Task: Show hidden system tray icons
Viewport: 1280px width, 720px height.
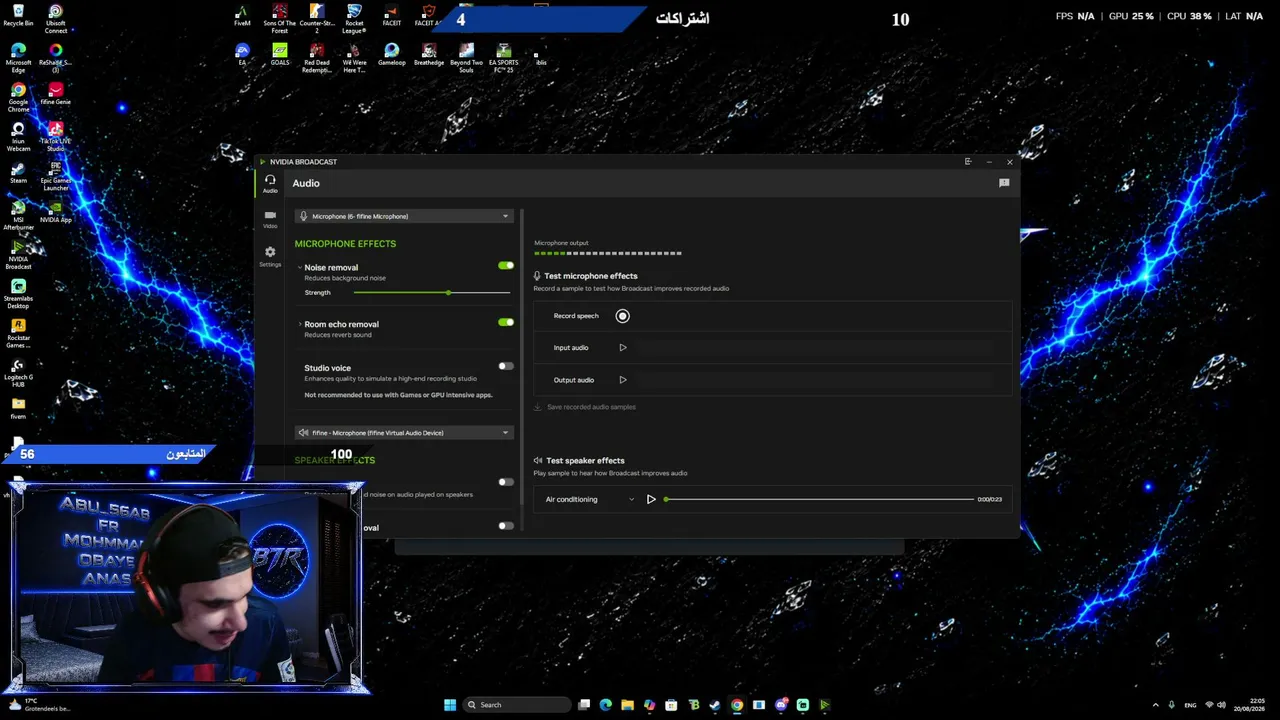Action: pyautogui.click(x=1156, y=705)
